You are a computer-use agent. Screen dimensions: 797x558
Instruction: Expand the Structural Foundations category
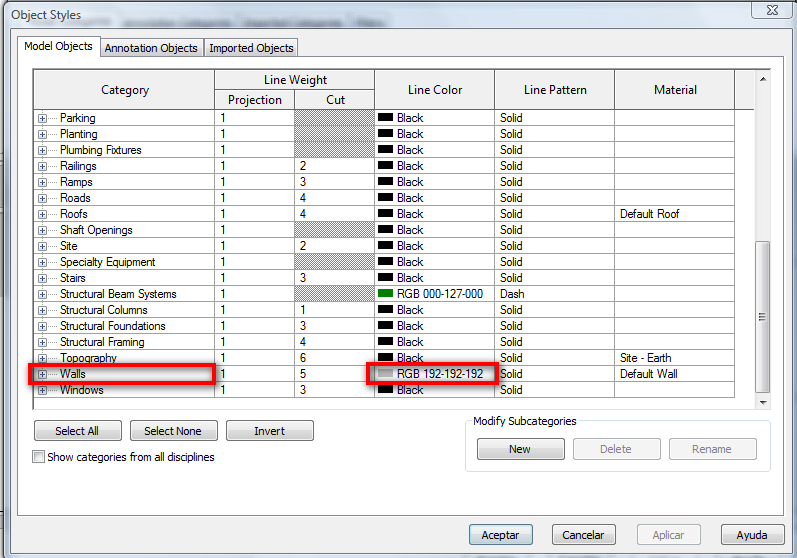(42, 327)
